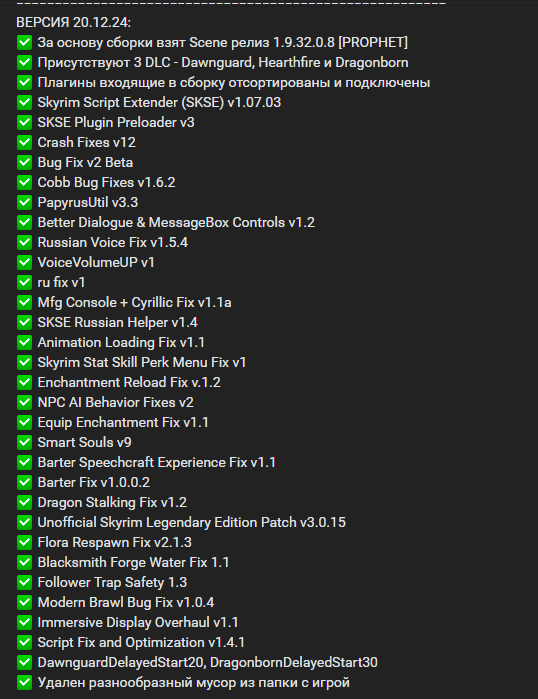Click 'Unofficial Skyrim Legendary Edition Patch v3.0.15' text
The image size is (538, 699).
pyautogui.click(x=192, y=522)
